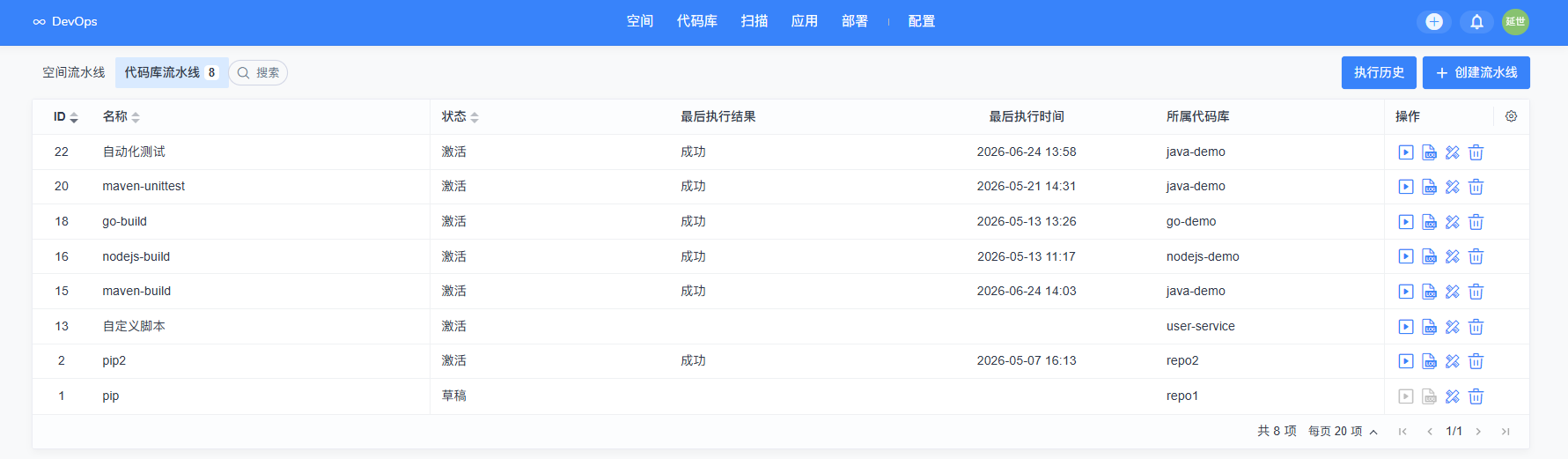The height and width of the screenshot is (459, 1568).
Task: Edit the nodejs-build pipeline
Action: [x=1453, y=256]
